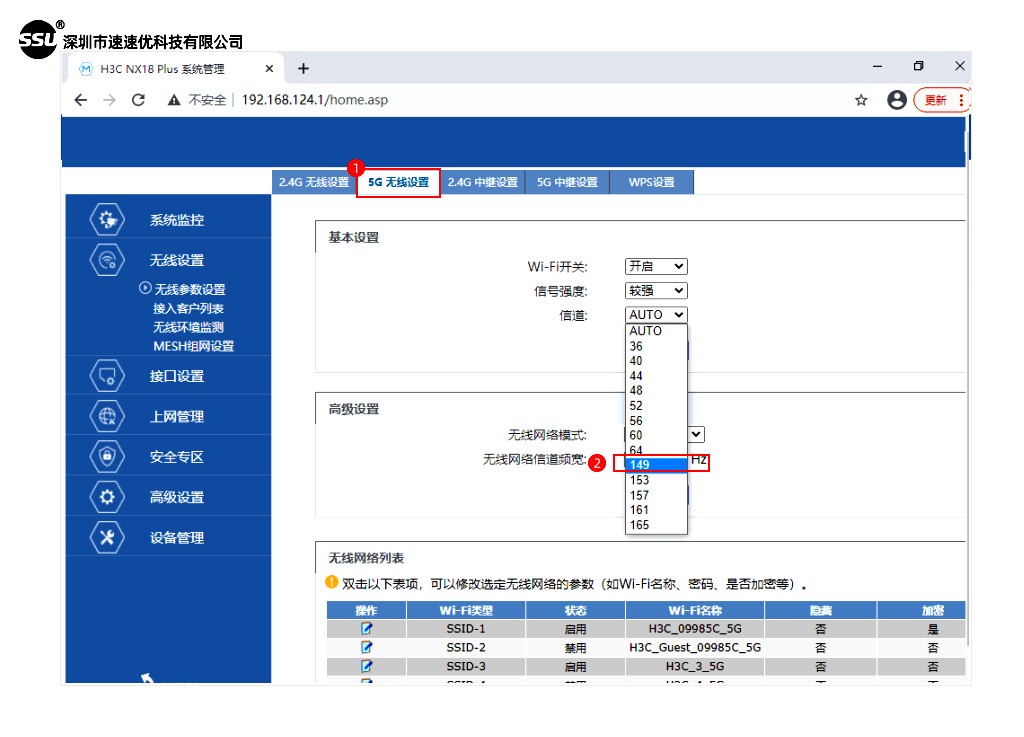Reload the page in browser
The width and height of the screenshot is (1024, 737).
point(139,100)
